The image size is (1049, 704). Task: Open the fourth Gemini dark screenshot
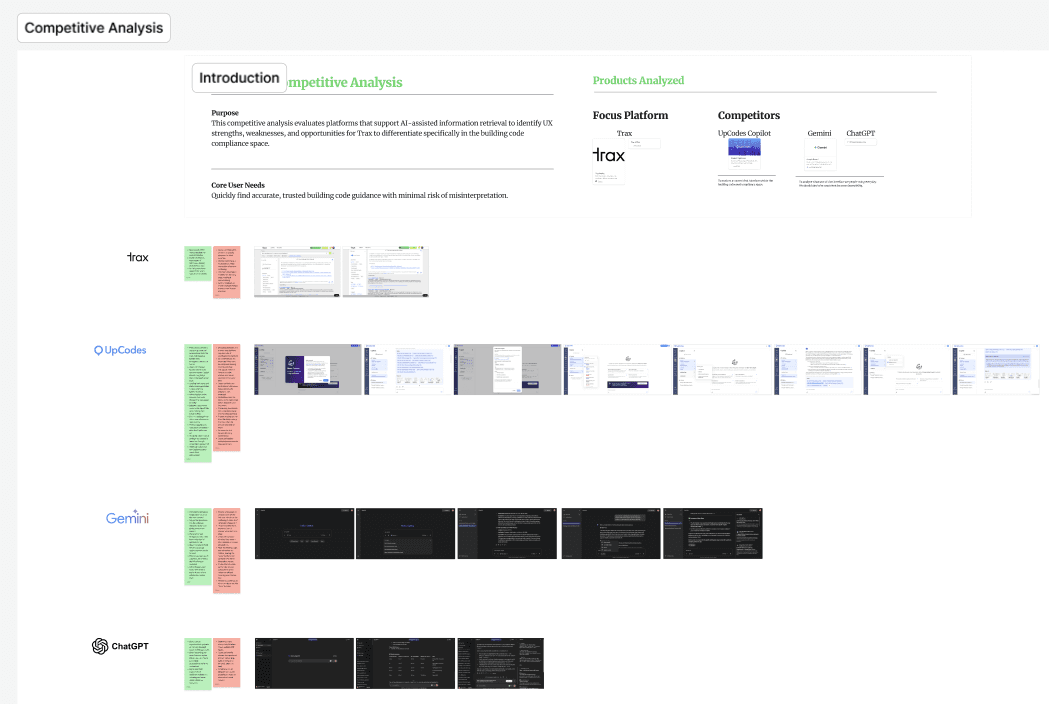click(611, 533)
